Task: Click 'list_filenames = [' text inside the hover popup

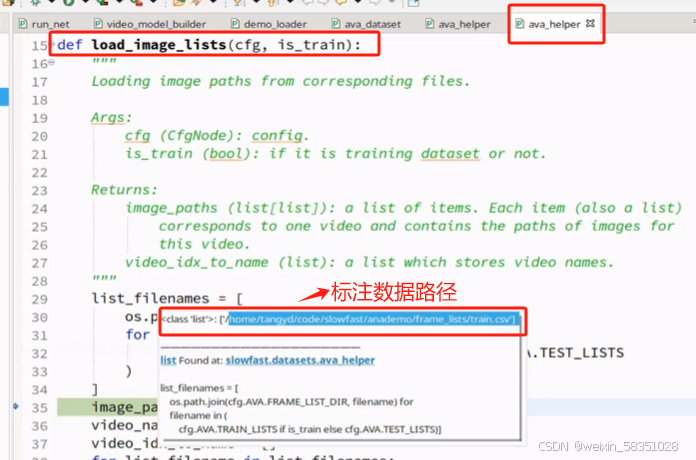Action: click(199, 388)
